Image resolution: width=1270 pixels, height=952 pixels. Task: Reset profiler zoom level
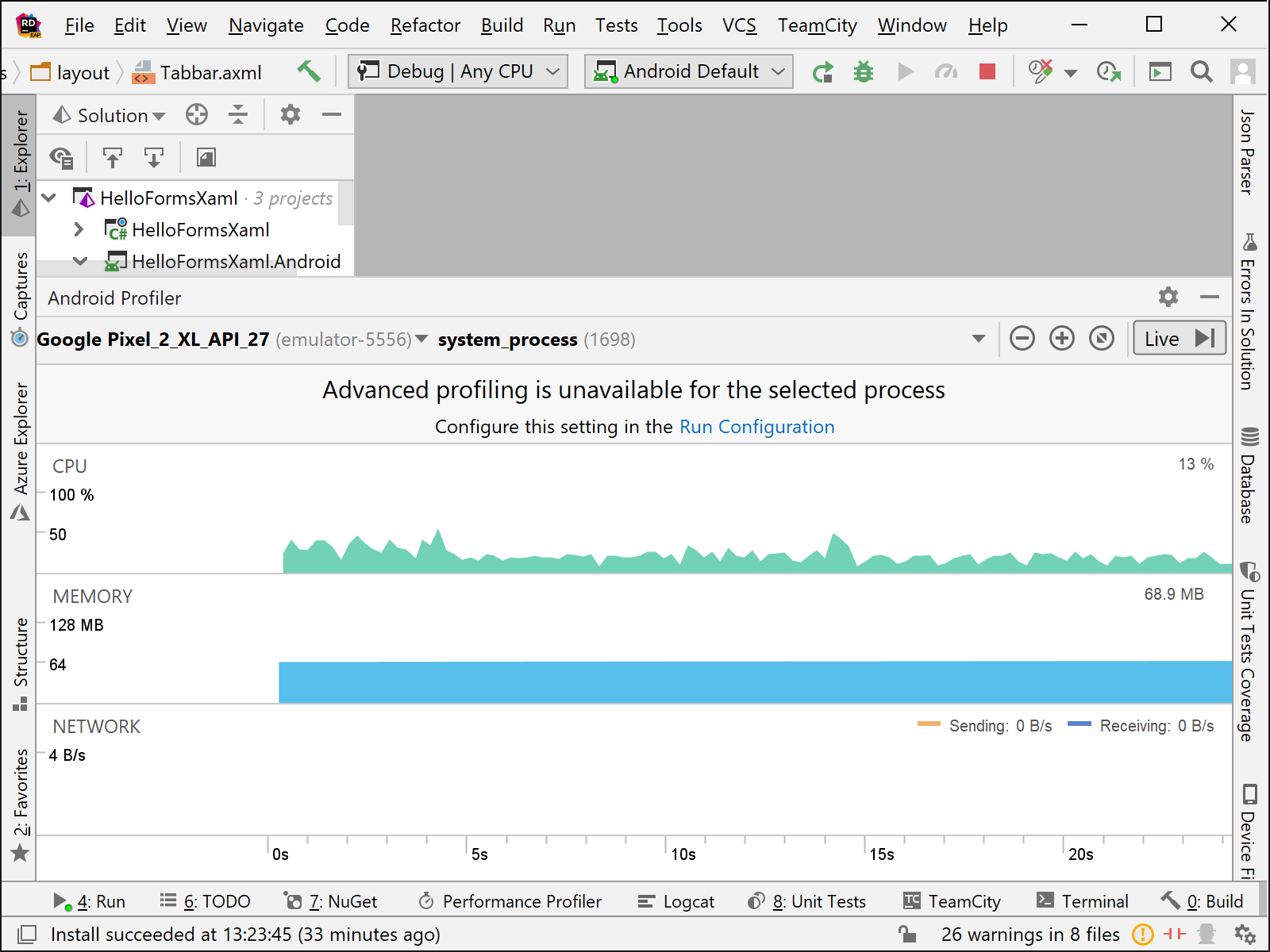click(x=1102, y=339)
